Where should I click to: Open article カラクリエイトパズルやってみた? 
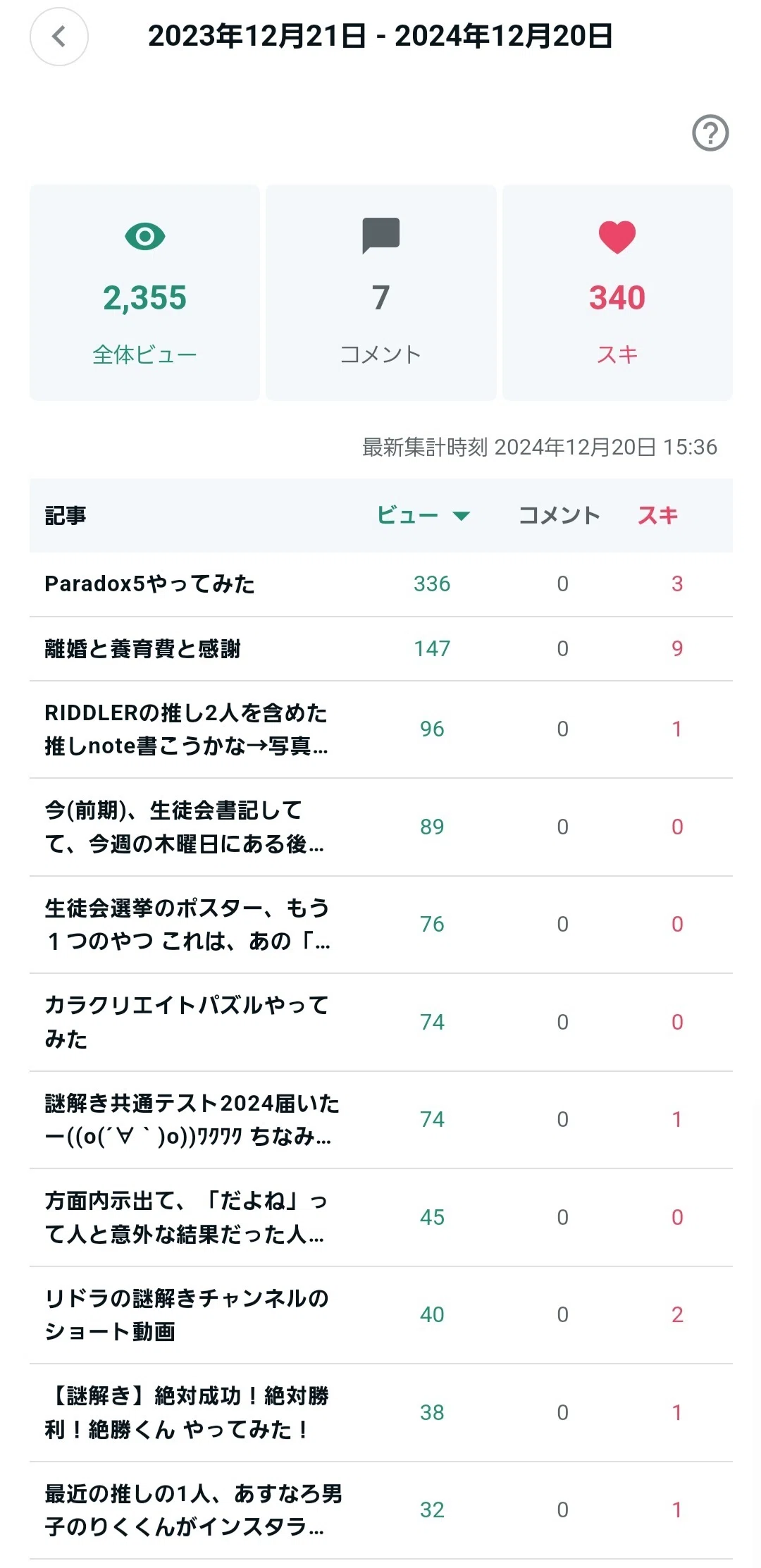tap(381, 1023)
